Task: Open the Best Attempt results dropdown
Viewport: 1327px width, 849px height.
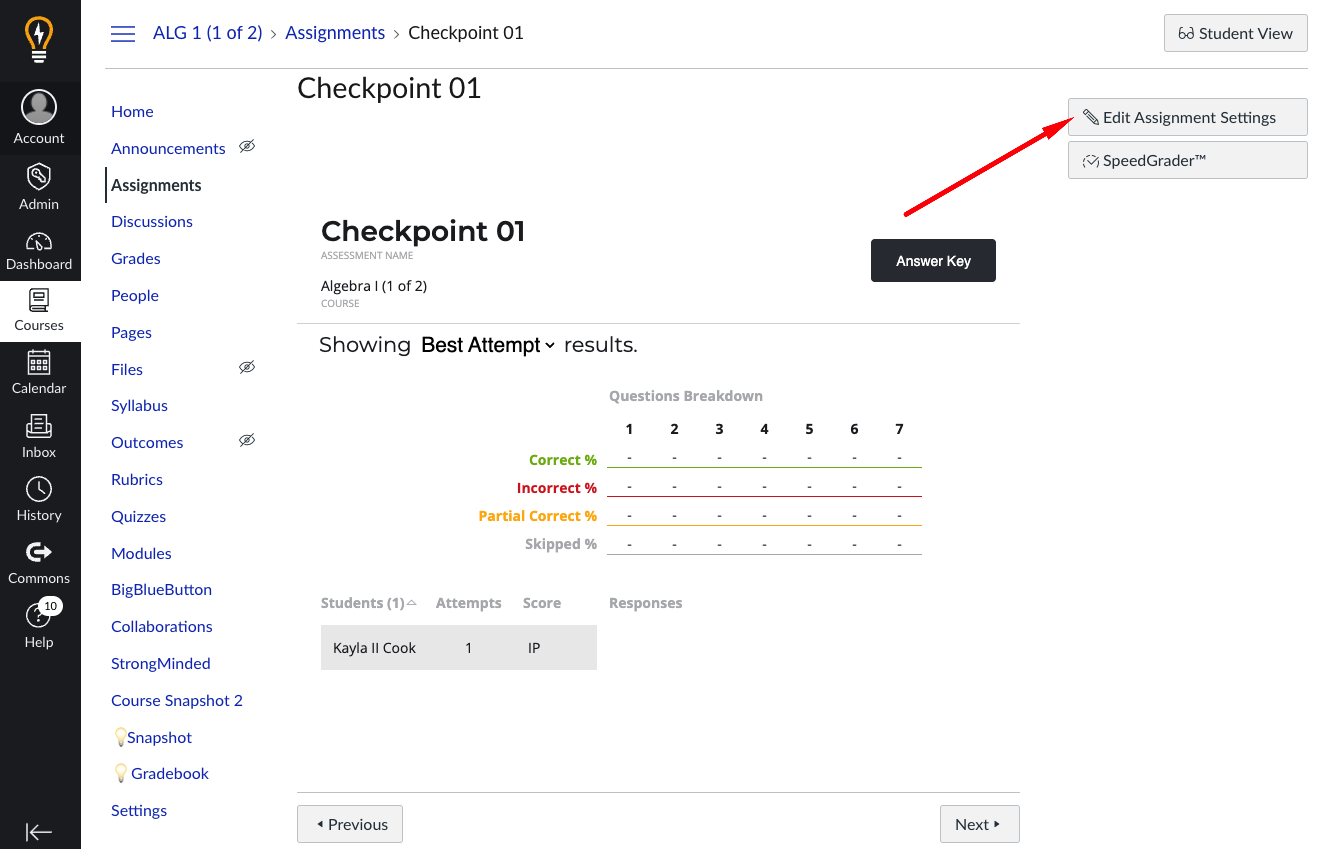Action: [488, 345]
